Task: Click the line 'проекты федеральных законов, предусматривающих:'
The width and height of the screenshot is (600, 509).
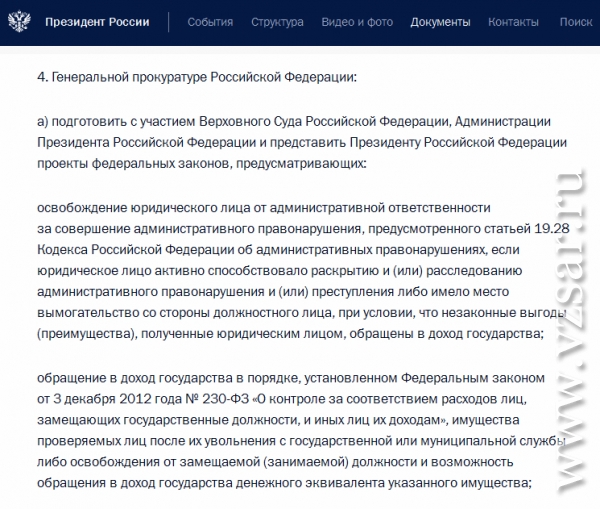Action: coord(202,164)
